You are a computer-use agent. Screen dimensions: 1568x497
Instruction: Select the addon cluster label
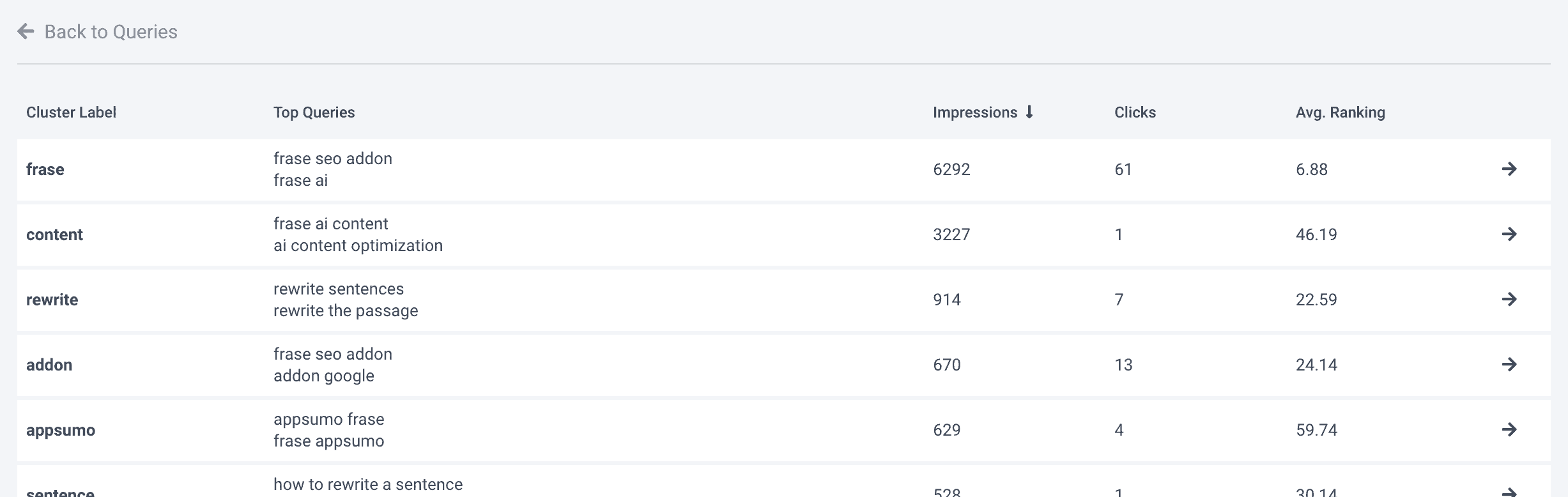click(49, 365)
